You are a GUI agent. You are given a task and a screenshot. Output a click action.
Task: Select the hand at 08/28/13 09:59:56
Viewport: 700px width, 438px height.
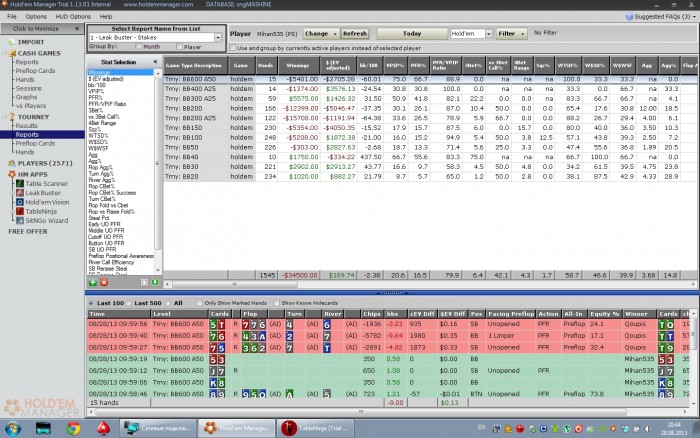[388, 324]
